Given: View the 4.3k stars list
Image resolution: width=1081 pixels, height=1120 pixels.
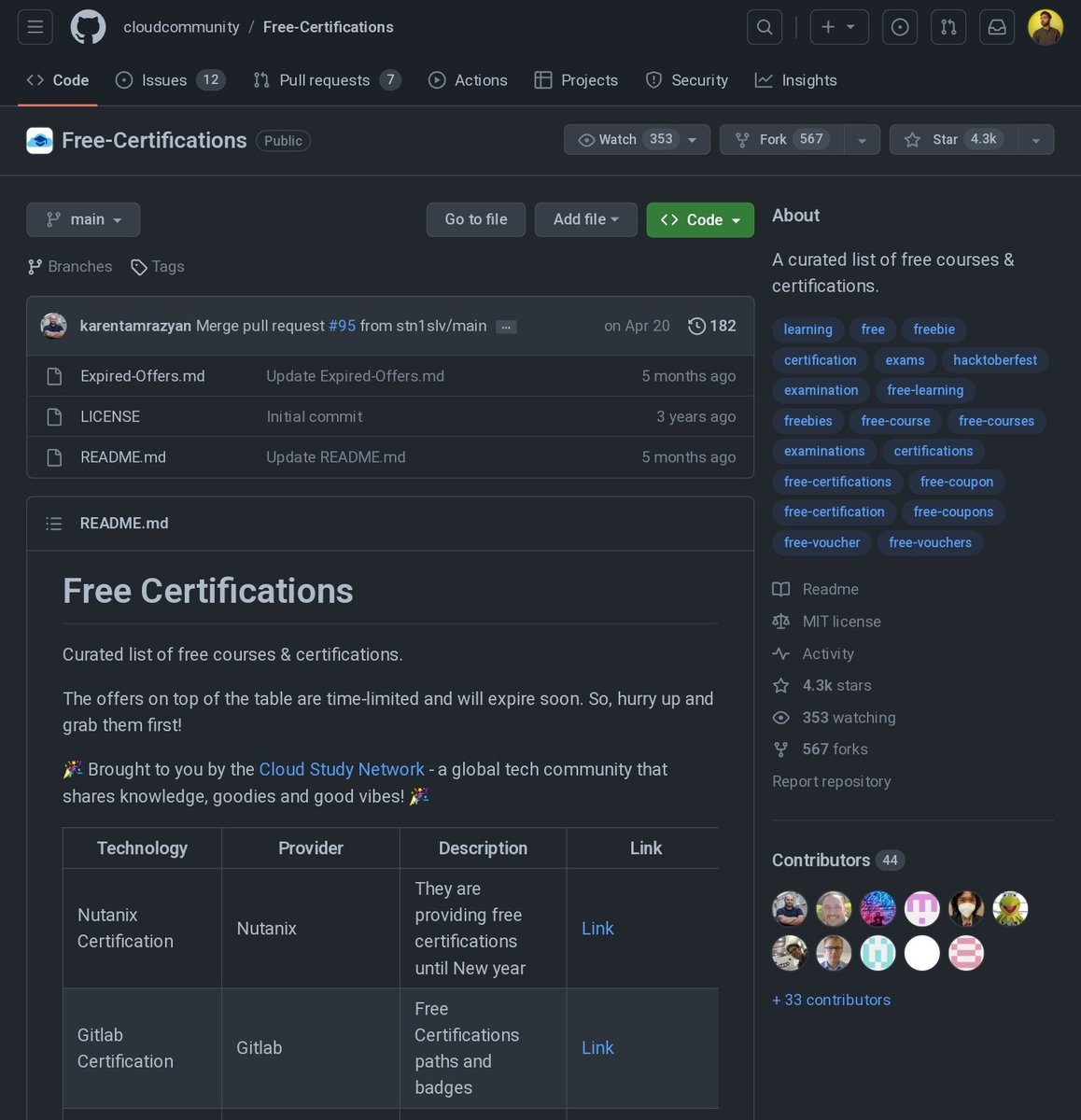Looking at the screenshot, I should click(821, 685).
